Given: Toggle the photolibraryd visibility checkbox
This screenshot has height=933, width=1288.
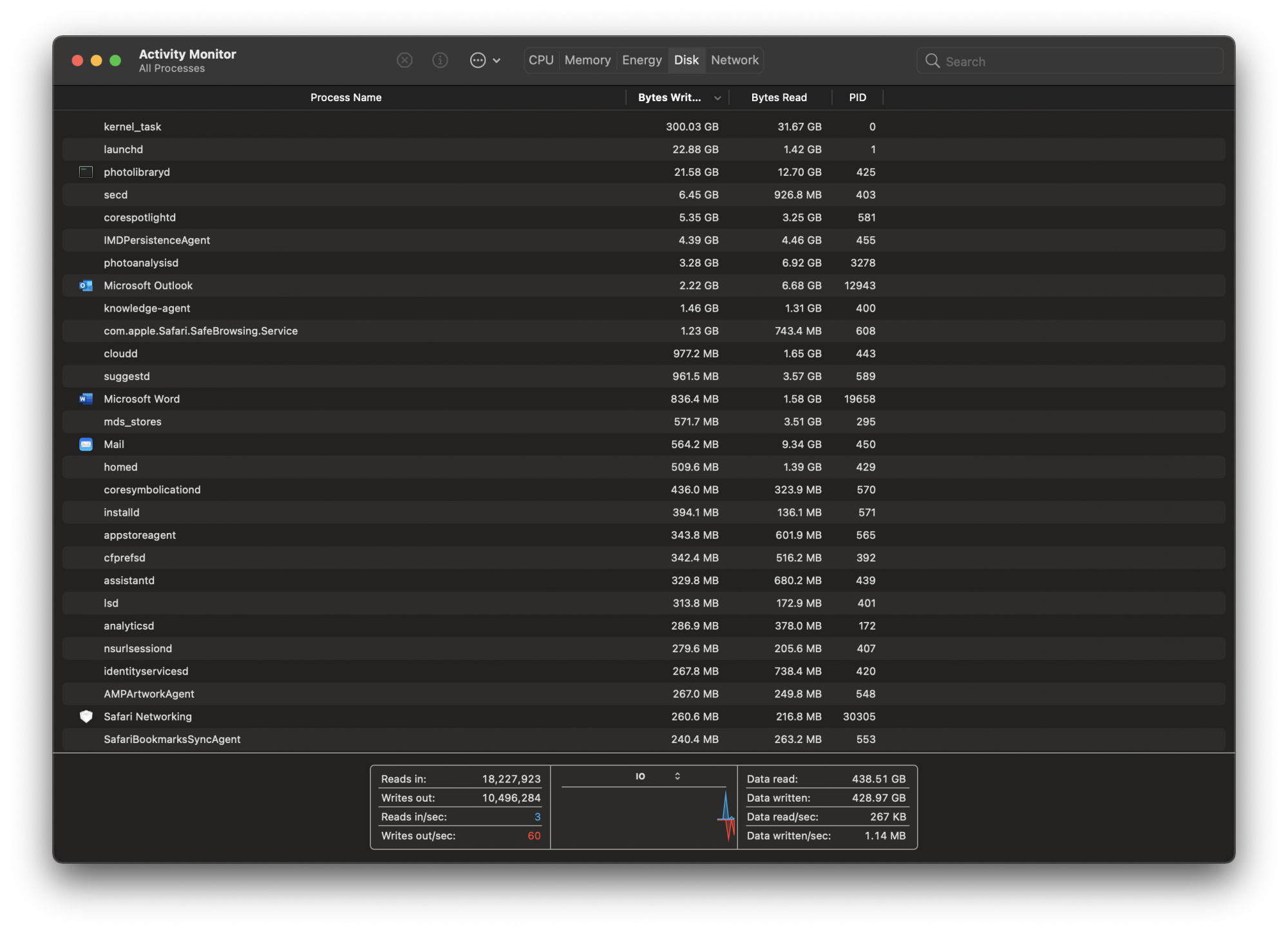Looking at the screenshot, I should coord(85,172).
